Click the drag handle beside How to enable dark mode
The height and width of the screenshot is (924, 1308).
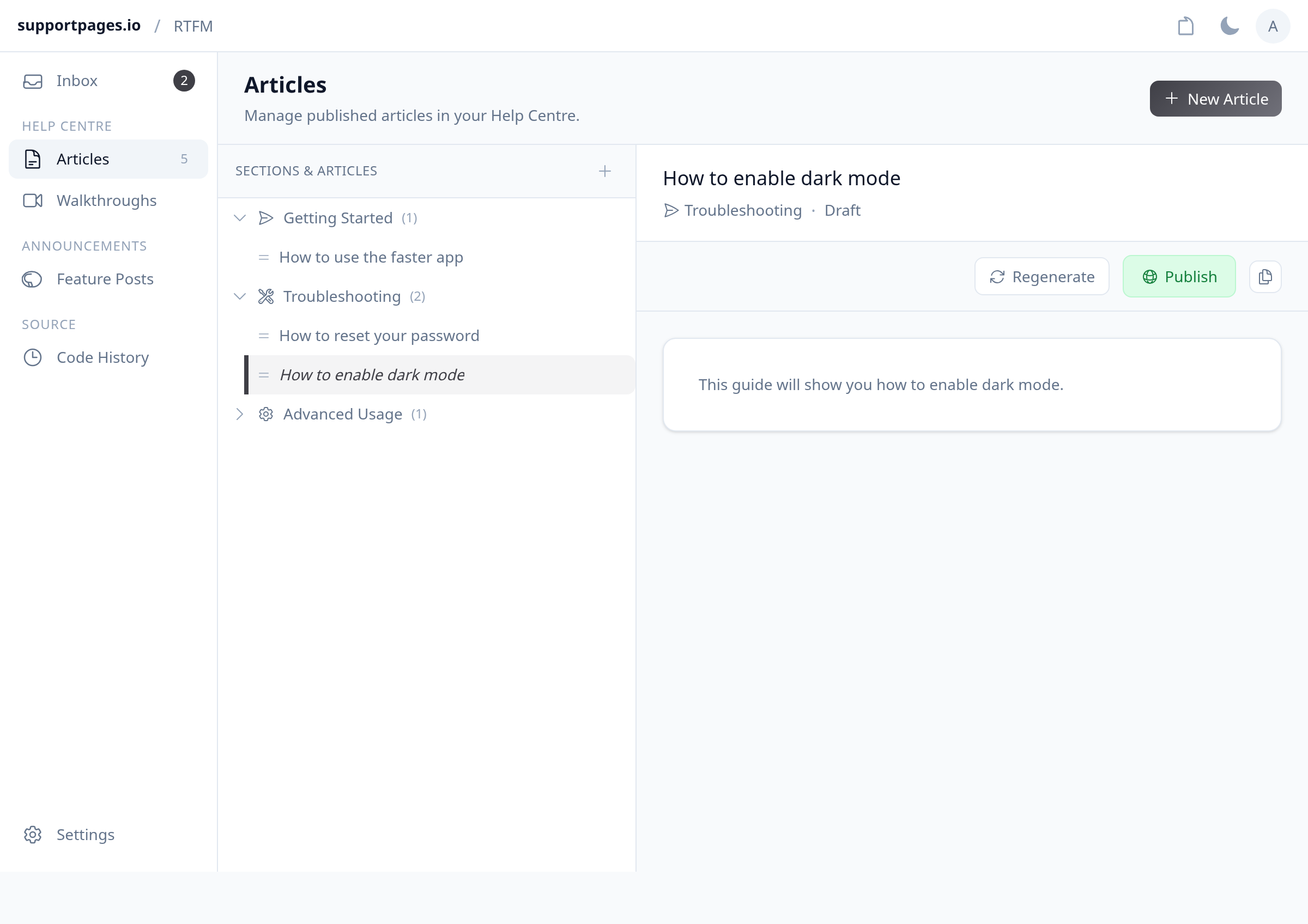point(264,375)
